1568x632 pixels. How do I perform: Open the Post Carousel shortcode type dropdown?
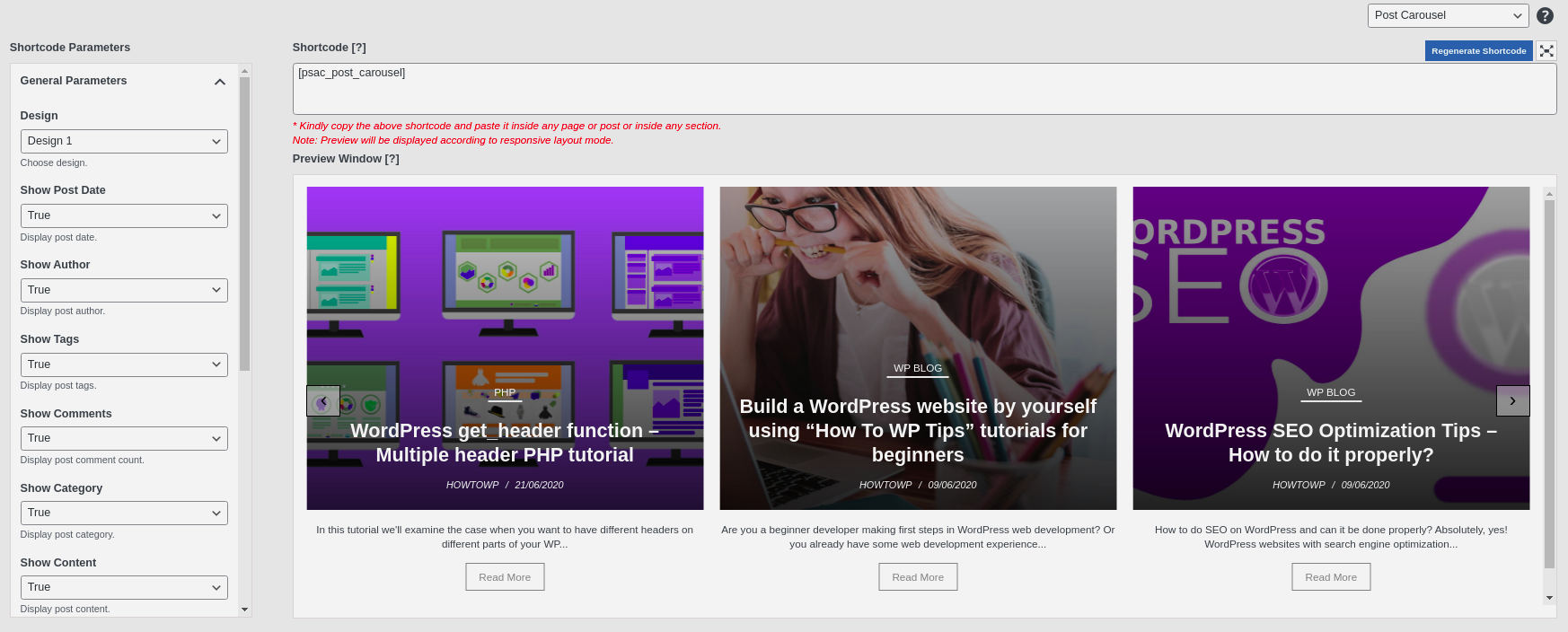[x=1448, y=15]
